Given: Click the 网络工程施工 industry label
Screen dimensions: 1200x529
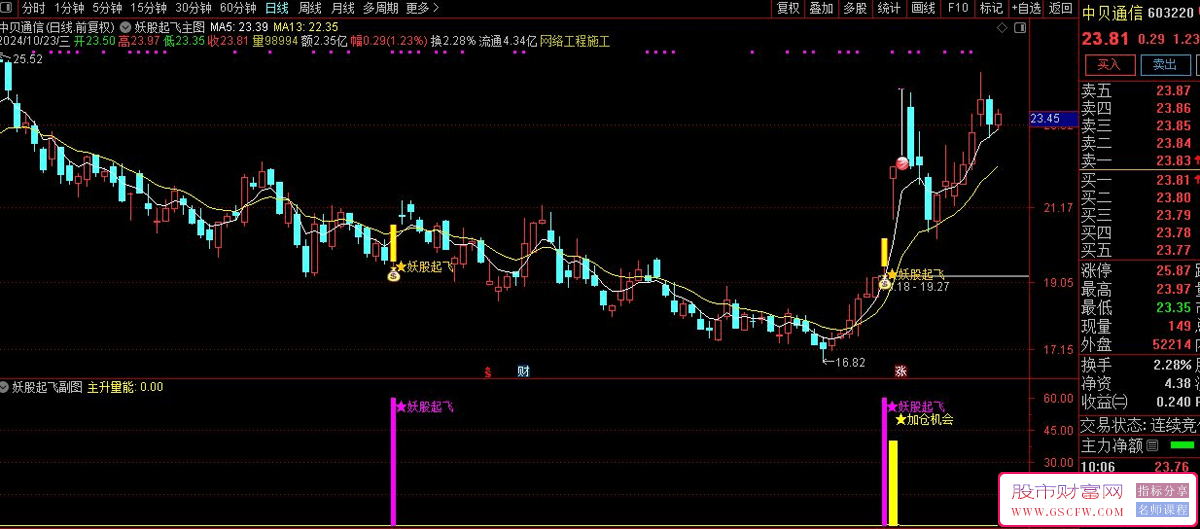Looking at the screenshot, I should pos(574,41).
